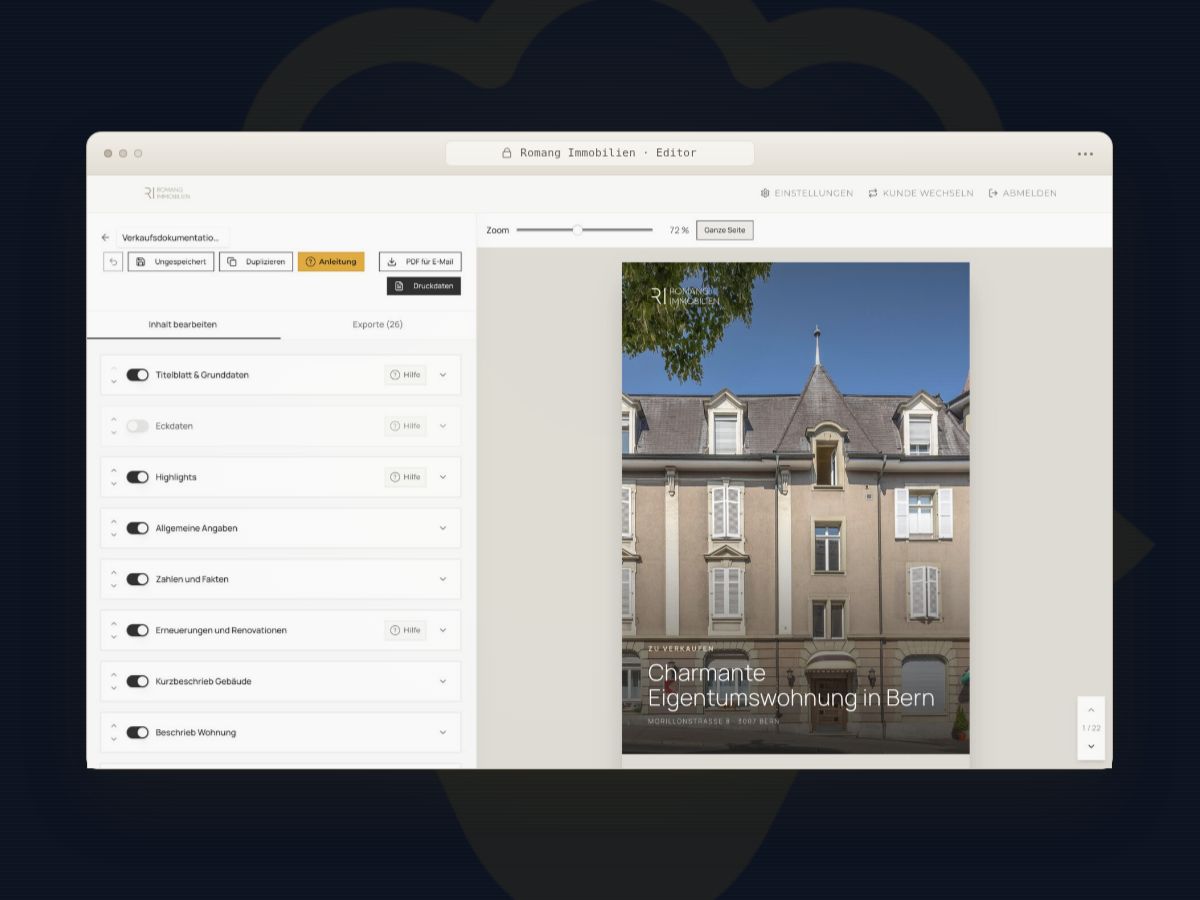This screenshot has width=1200, height=900.
Task: Open the three-dots browser menu
Action: (x=1085, y=154)
